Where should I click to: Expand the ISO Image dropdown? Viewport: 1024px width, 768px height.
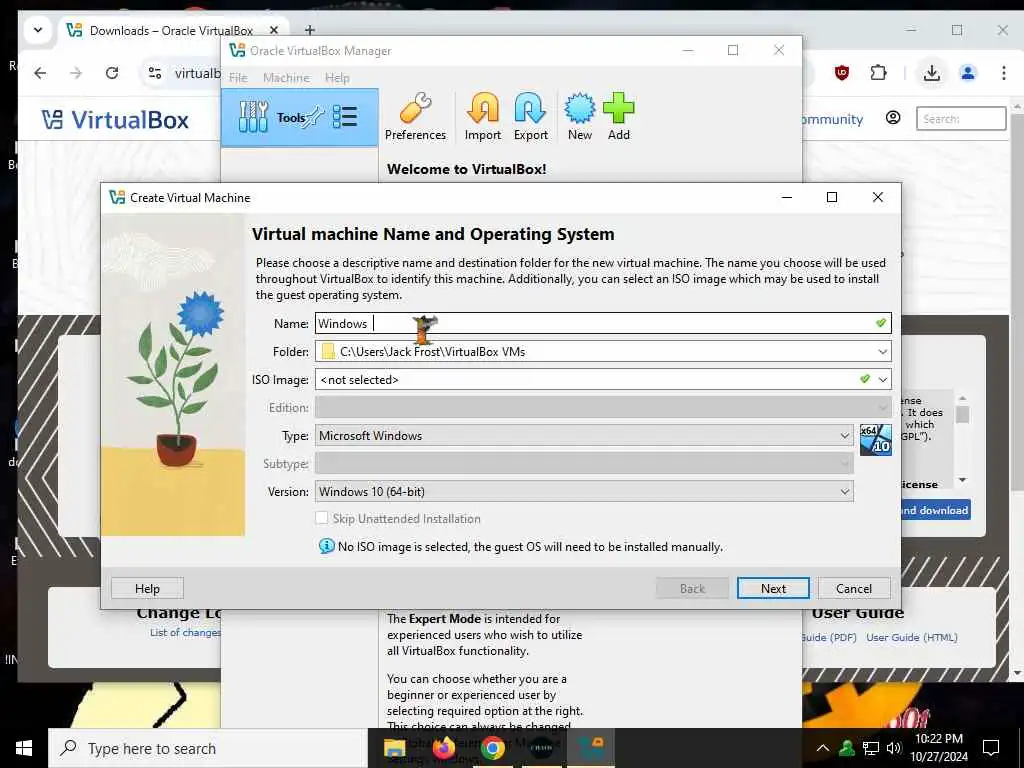882,379
